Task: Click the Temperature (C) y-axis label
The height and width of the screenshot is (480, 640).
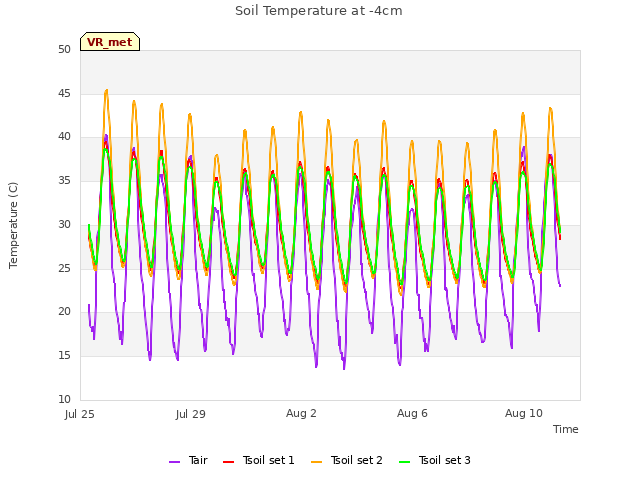Action: pyautogui.click(x=13, y=225)
